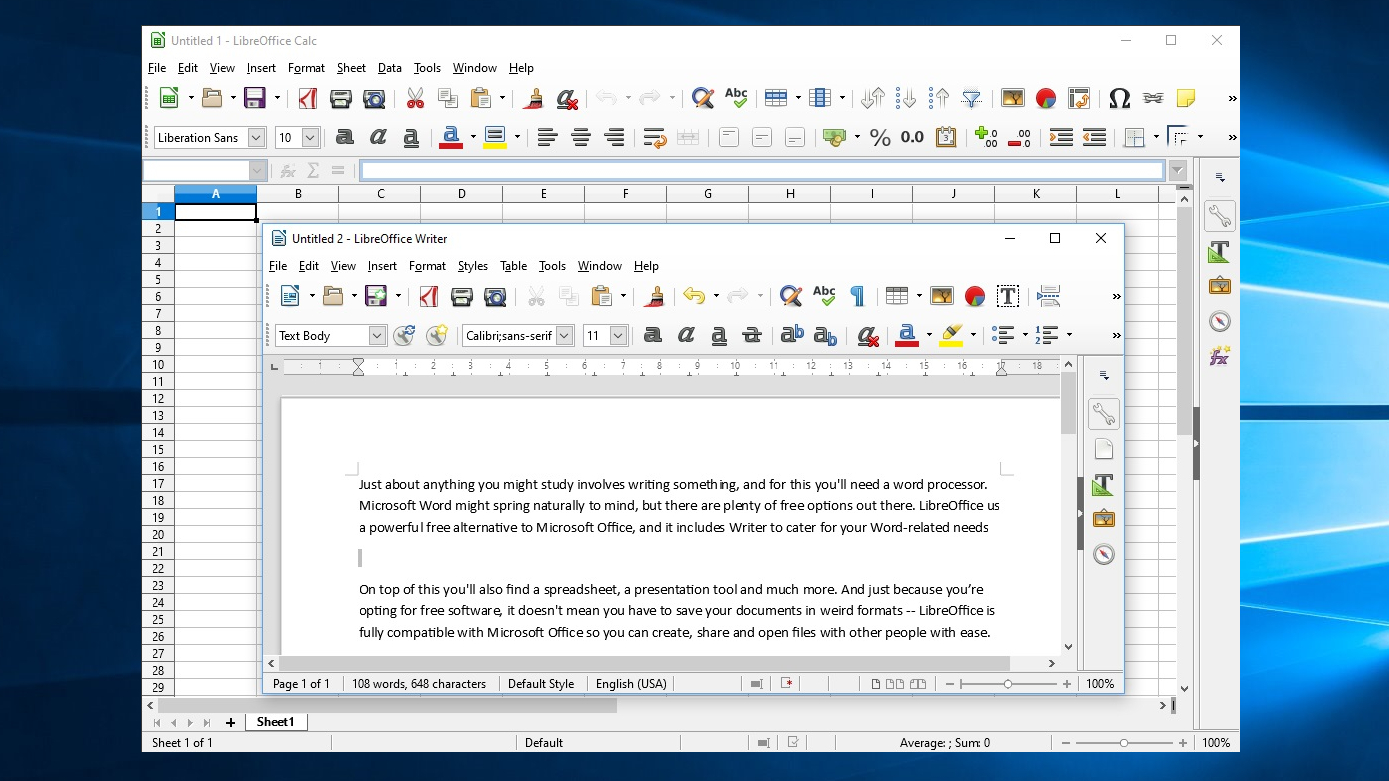Open the Calibri font name dropdown in Writer
This screenshot has height=781, width=1389.
(565, 336)
